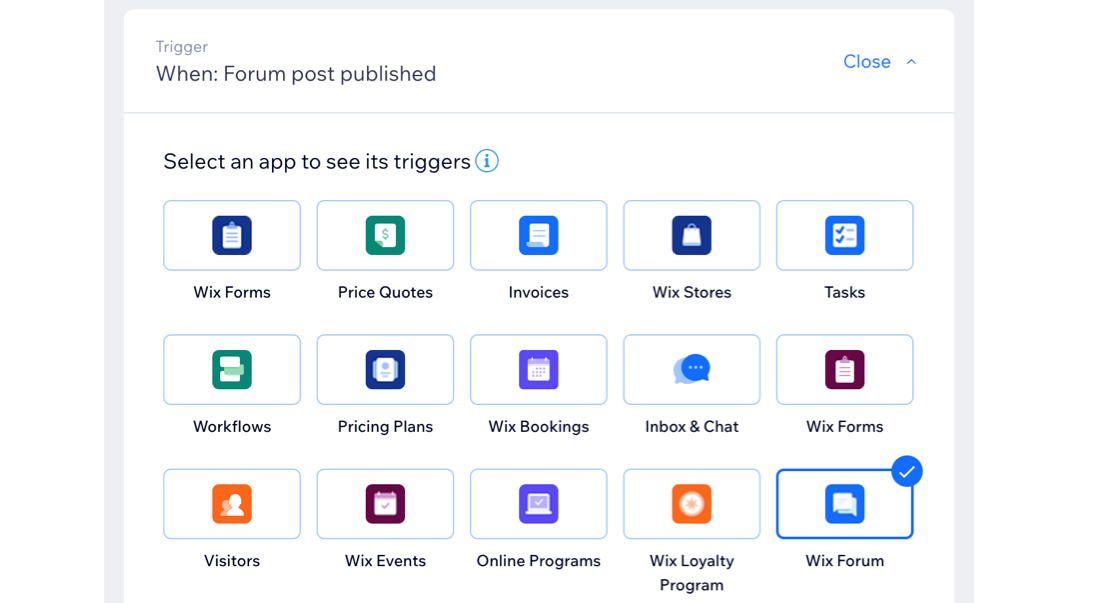Click the Wix Bookings label text
Viewport: 1100px width, 603px height.
coord(538,426)
